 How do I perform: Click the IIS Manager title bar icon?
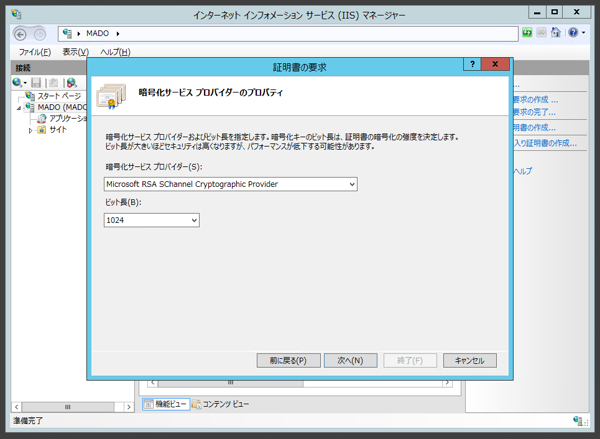[x=16, y=15]
